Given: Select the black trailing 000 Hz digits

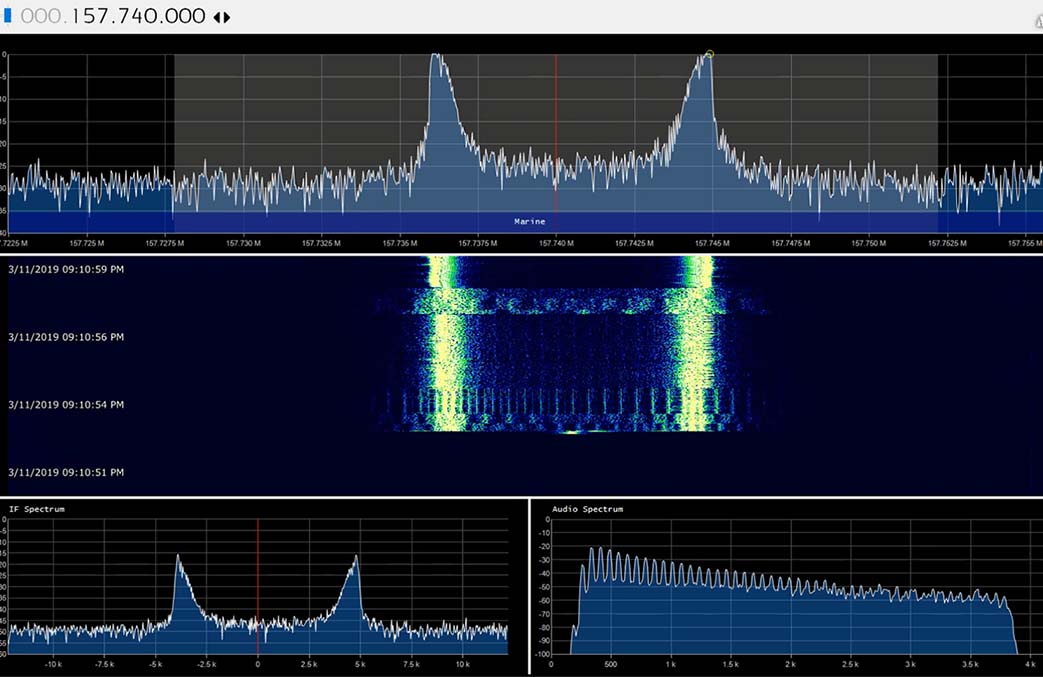Looking at the screenshot, I should [186, 16].
